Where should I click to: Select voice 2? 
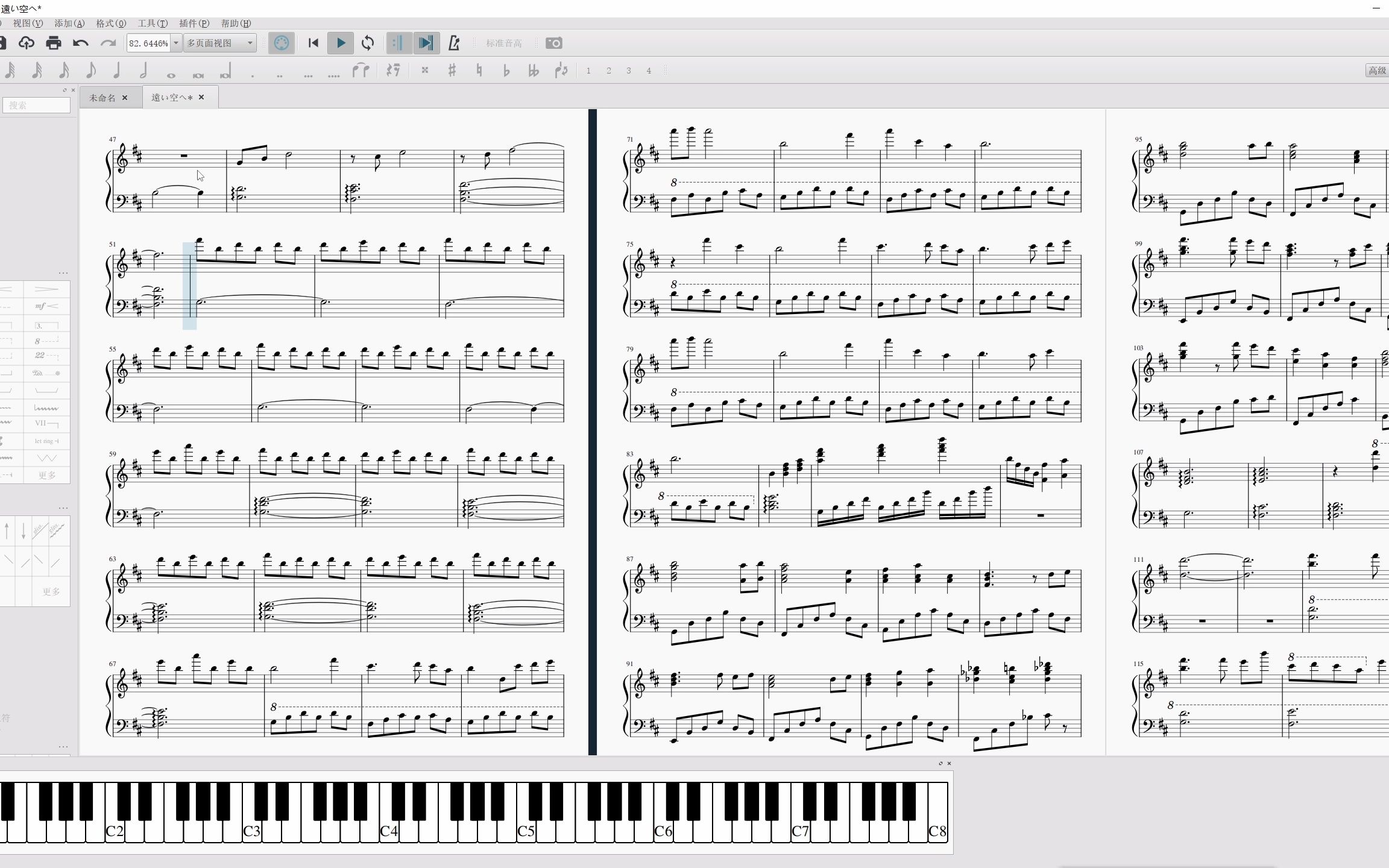coord(609,71)
